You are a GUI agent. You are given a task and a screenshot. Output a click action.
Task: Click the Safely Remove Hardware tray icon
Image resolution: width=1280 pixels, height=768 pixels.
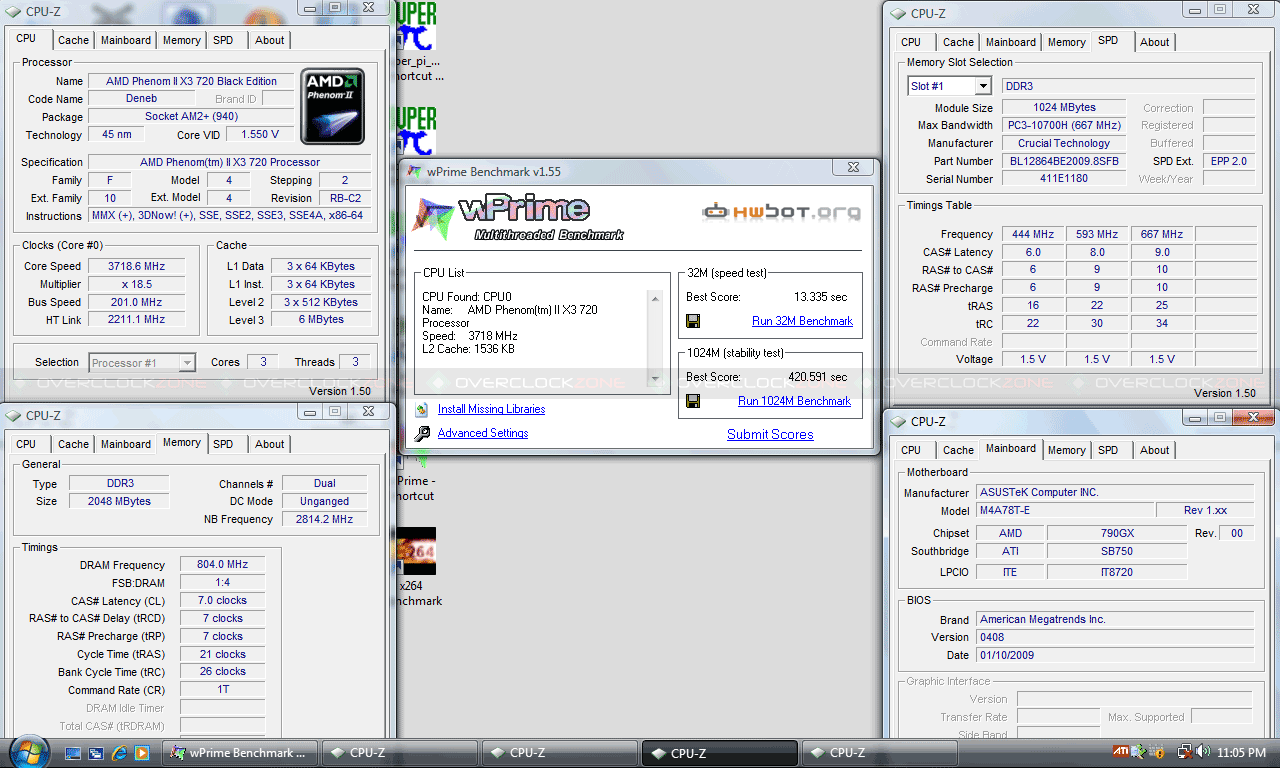pos(1141,752)
